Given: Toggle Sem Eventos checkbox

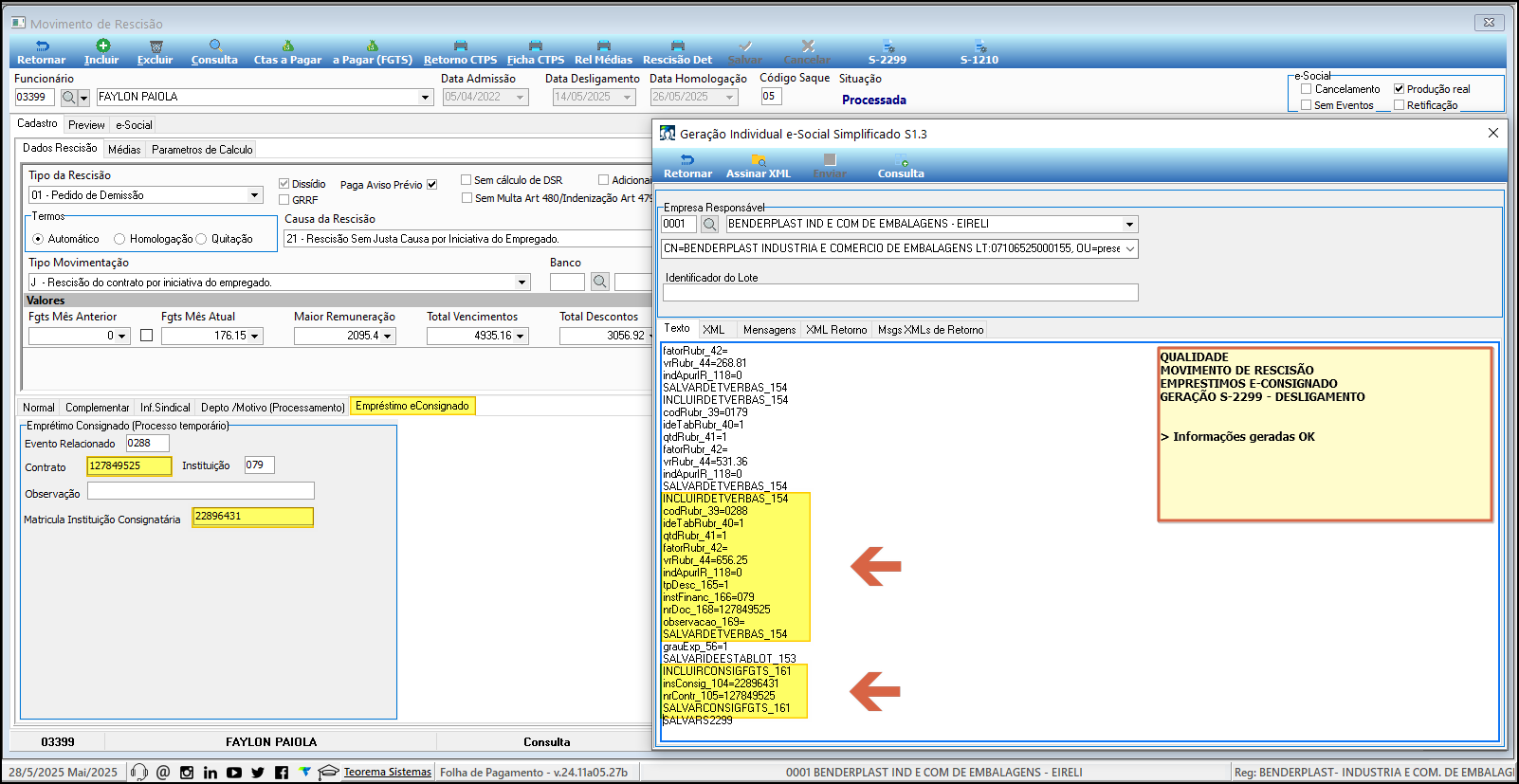Looking at the screenshot, I should pyautogui.click(x=1307, y=105).
